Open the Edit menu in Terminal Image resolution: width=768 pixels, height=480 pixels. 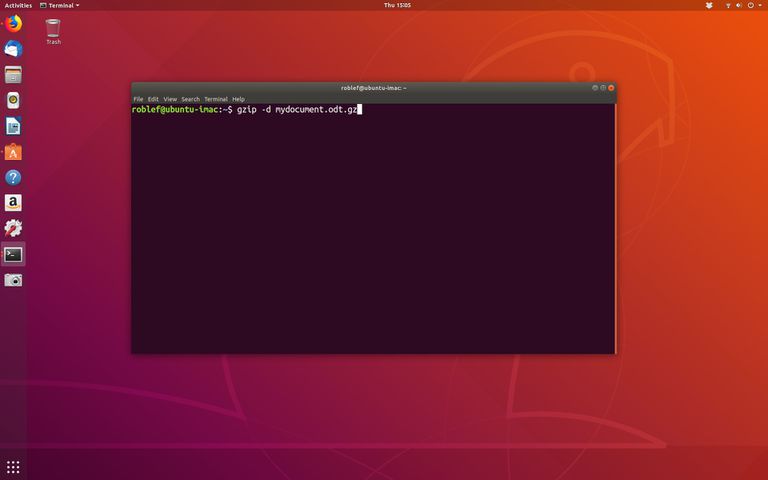(x=153, y=99)
